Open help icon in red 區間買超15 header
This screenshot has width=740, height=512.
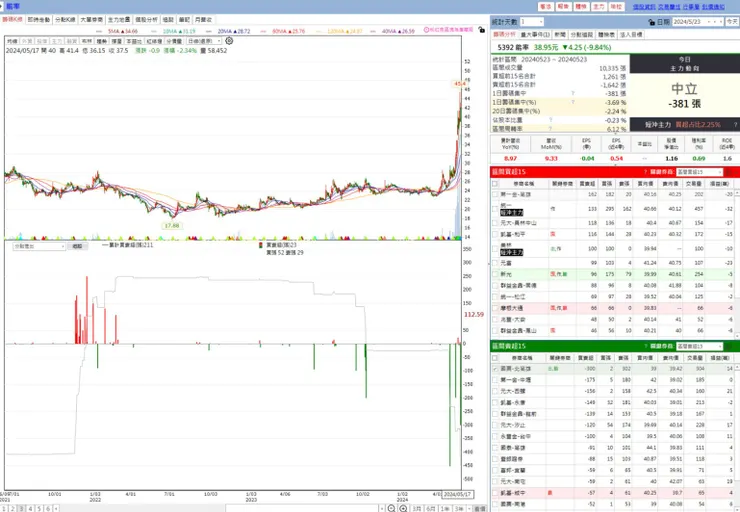(x=645, y=172)
